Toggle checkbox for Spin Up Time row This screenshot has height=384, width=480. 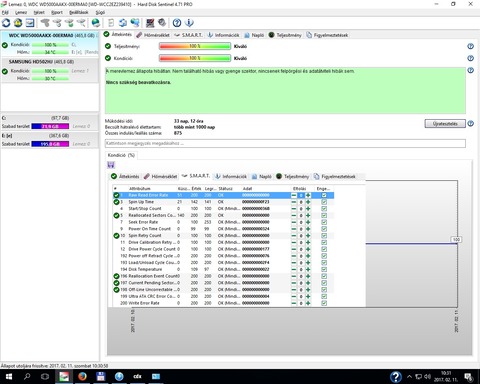point(324,202)
